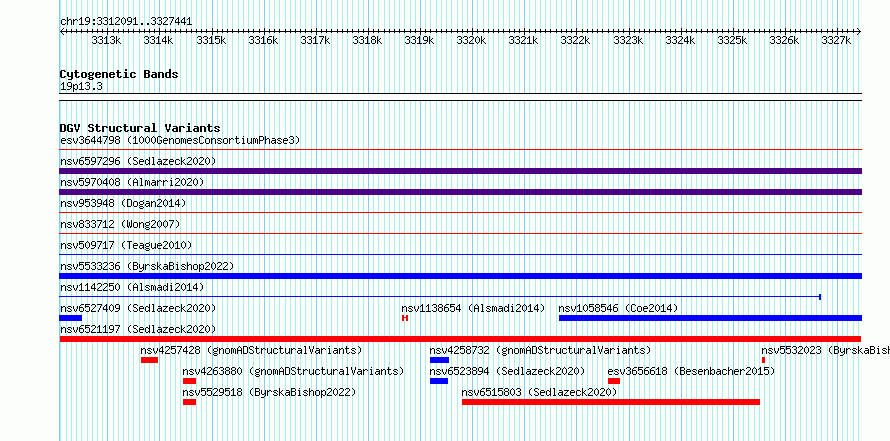Open nsv4263880 gnomAD variant label

point(293,371)
